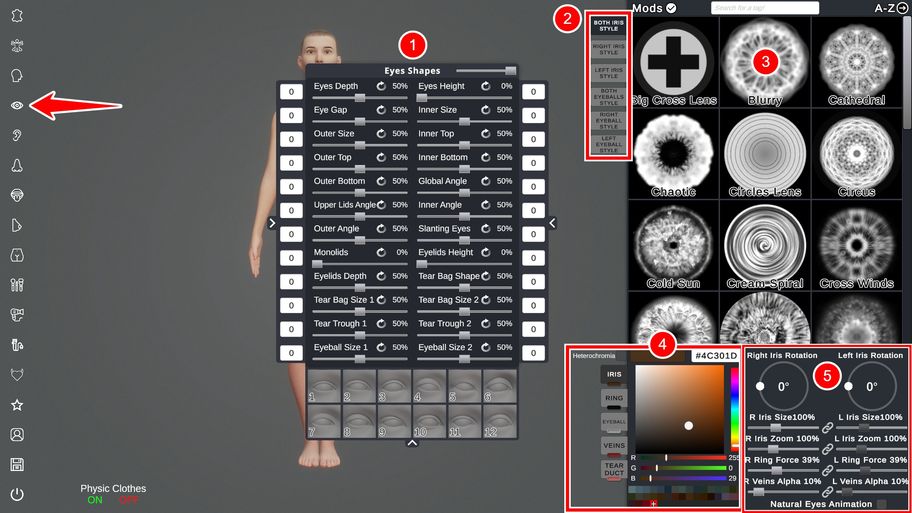
Task: Choose the RING color target button
Action: (x=614, y=399)
